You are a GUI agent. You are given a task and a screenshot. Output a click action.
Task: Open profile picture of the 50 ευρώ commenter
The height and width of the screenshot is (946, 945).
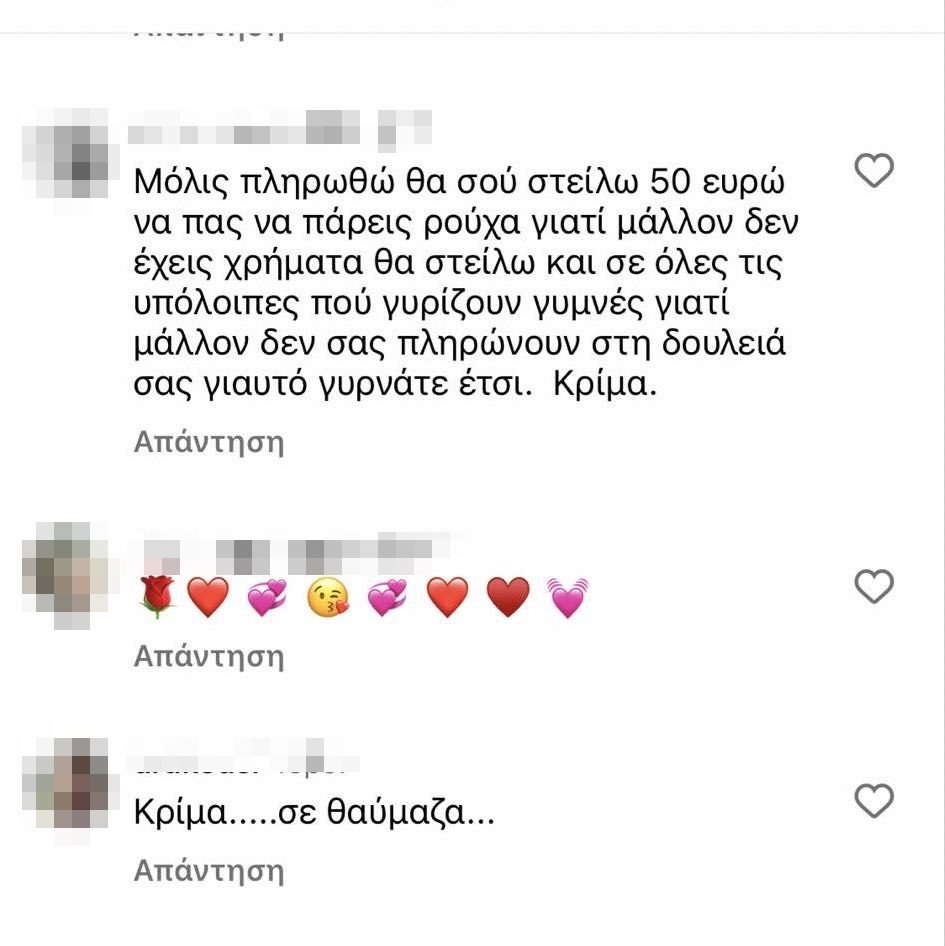point(65,154)
